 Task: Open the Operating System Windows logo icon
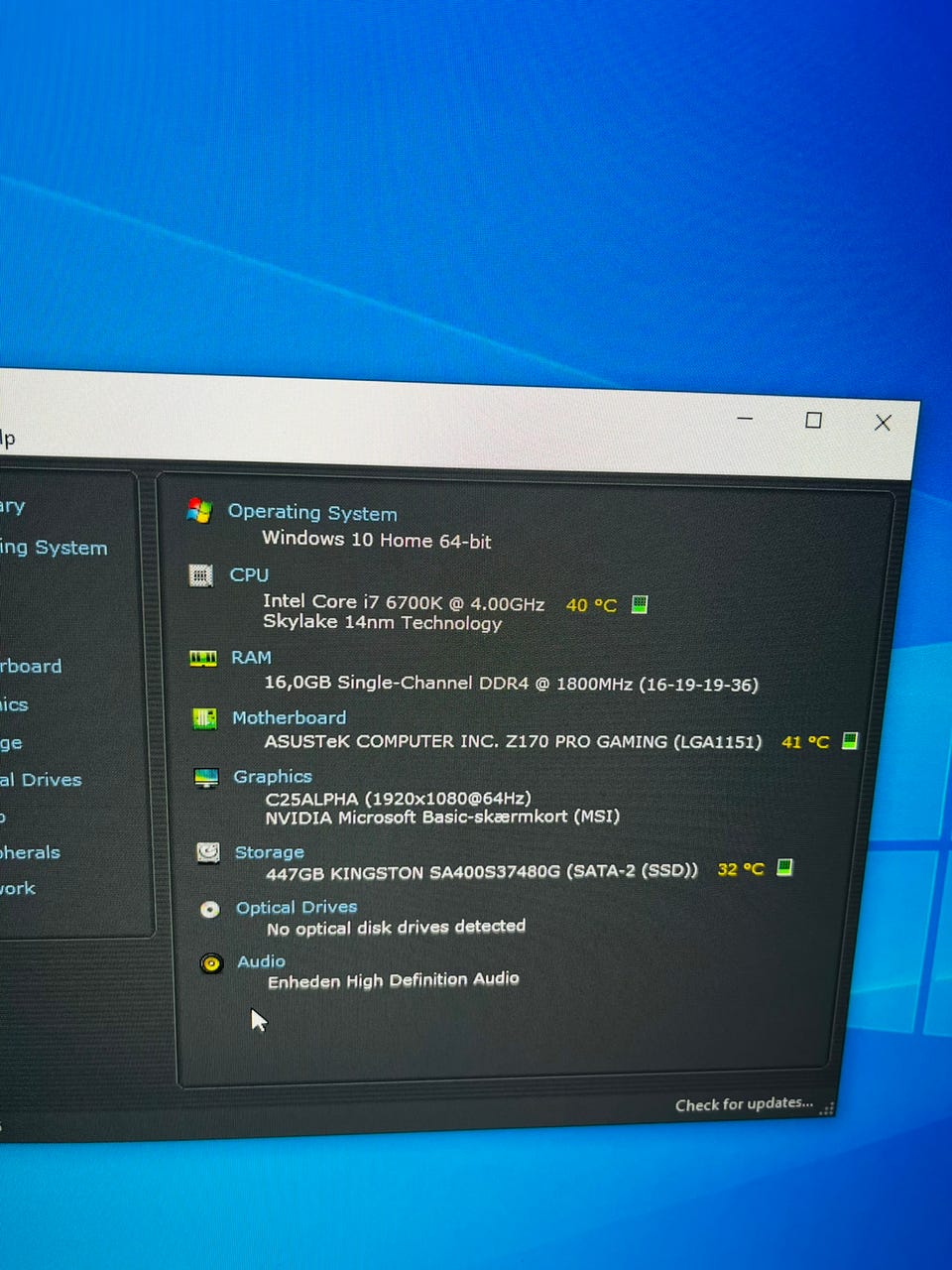pos(199,510)
